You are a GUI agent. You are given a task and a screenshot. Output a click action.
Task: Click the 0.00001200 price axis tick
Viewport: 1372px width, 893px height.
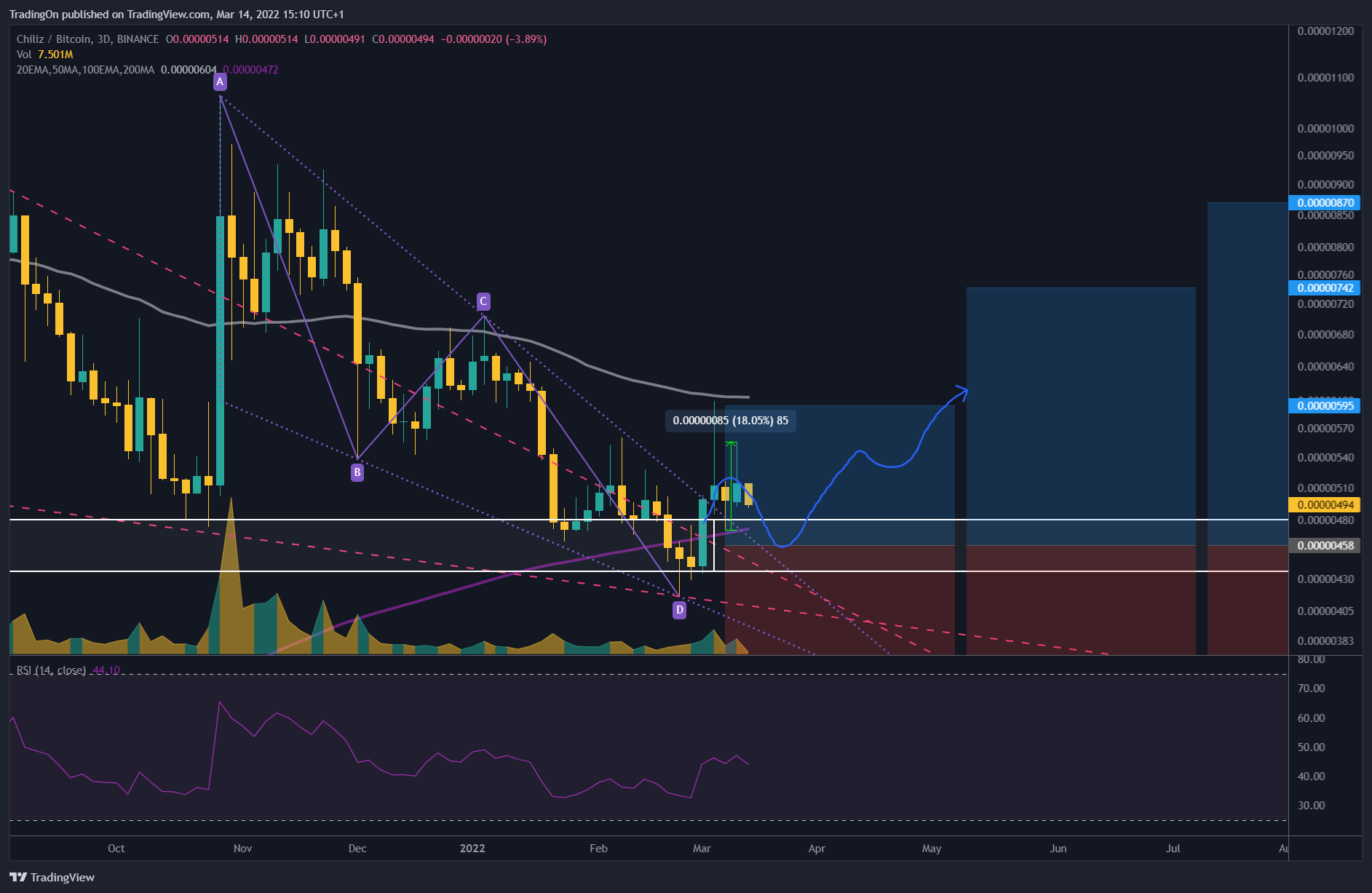pos(1325,31)
